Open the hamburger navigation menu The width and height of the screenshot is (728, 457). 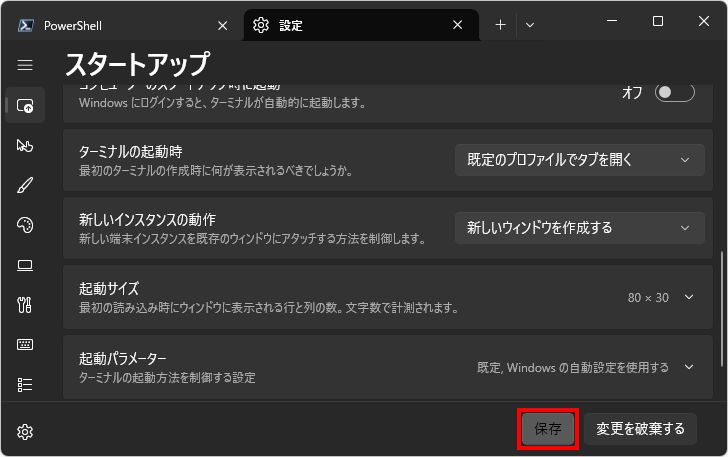coord(25,65)
